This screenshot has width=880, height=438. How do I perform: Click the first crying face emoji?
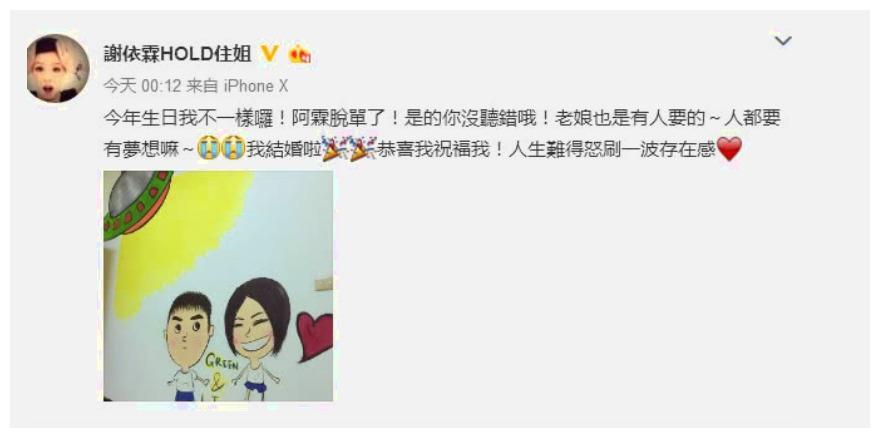pos(208,149)
